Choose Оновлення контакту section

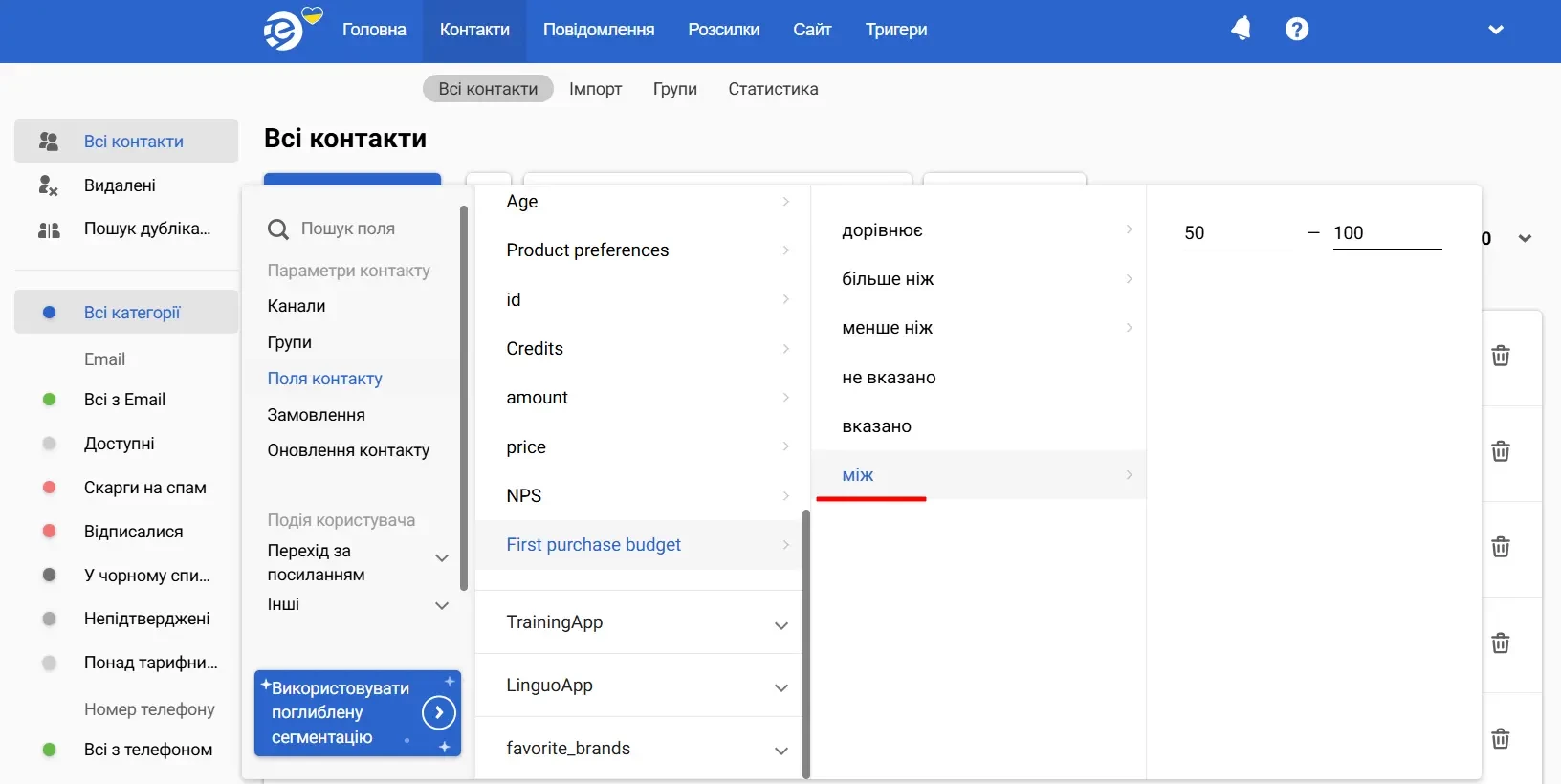[x=348, y=450]
